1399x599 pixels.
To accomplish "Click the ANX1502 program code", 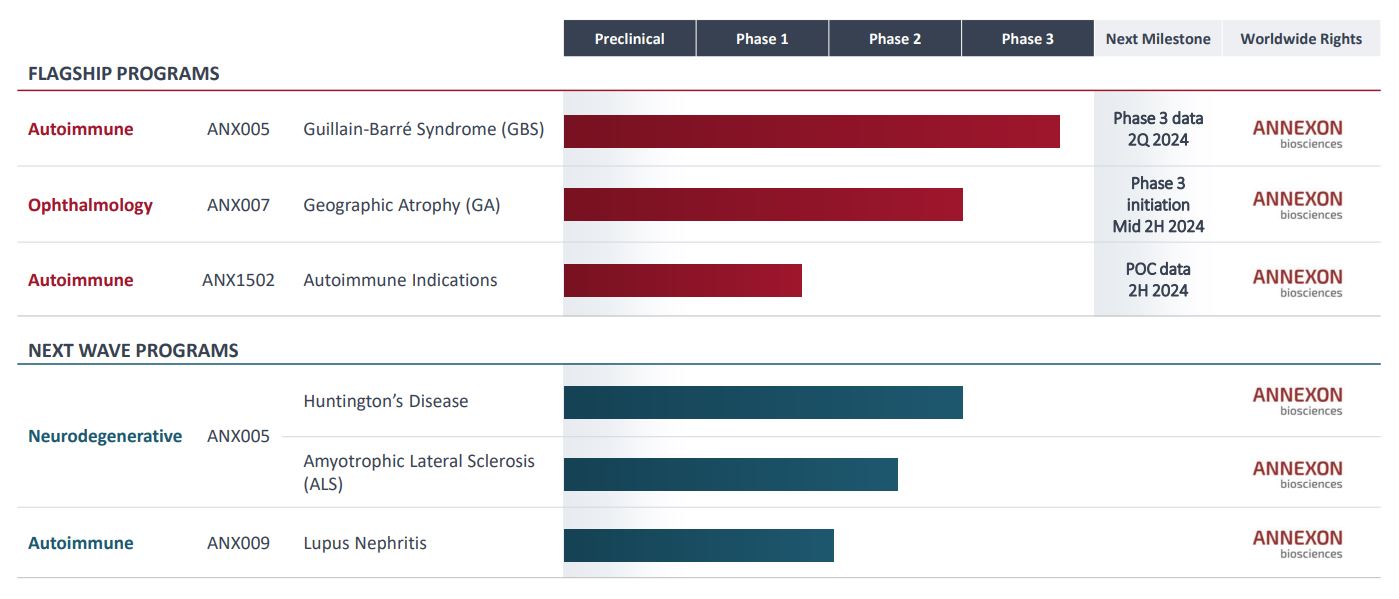I will pyautogui.click(x=238, y=280).
